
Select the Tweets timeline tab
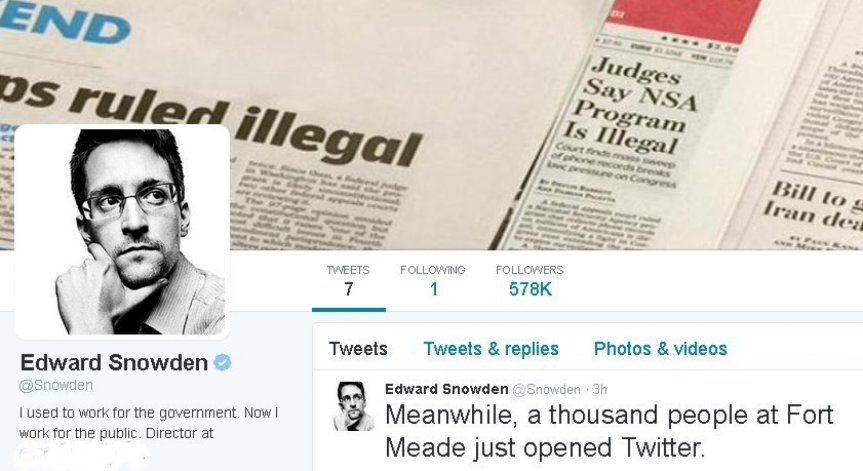[358, 349]
